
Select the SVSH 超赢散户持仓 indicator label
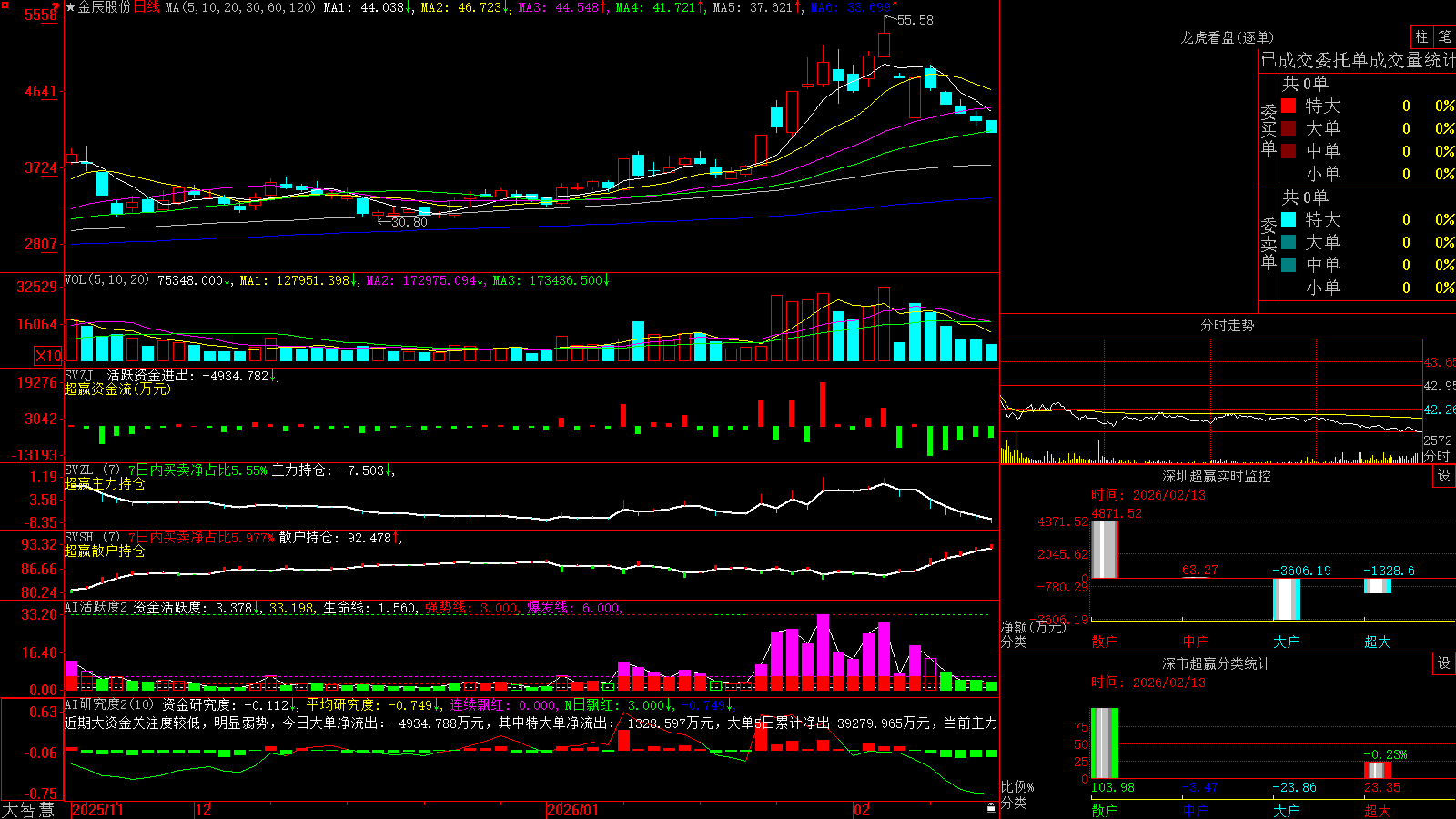(x=105, y=551)
